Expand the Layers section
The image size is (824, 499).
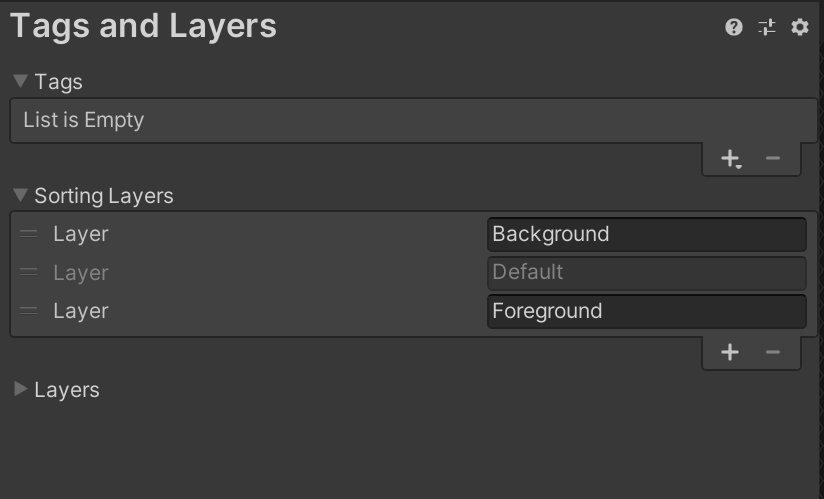[x=20, y=389]
